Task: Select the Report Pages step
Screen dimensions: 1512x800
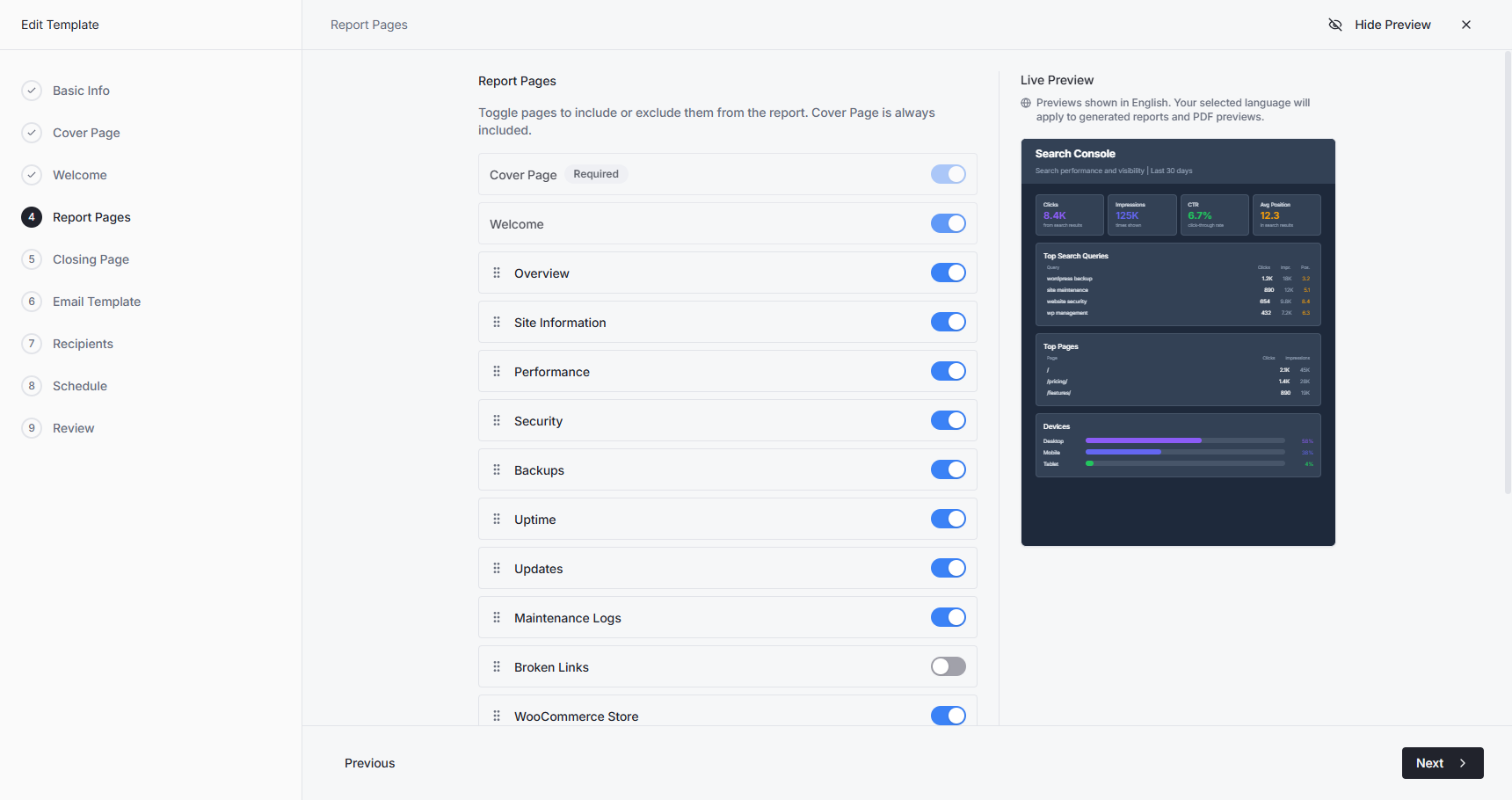Action: point(91,217)
